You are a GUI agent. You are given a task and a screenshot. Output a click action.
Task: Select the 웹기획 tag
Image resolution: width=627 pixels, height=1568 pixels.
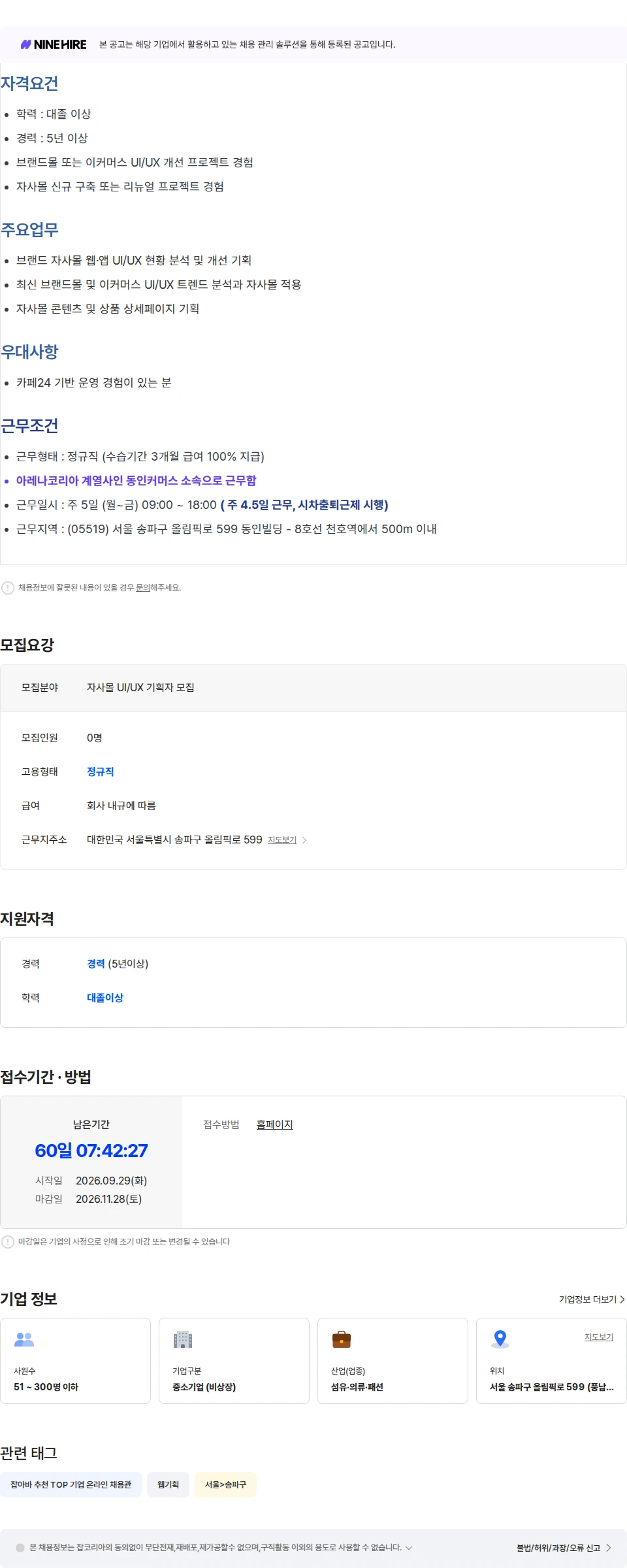(168, 1484)
